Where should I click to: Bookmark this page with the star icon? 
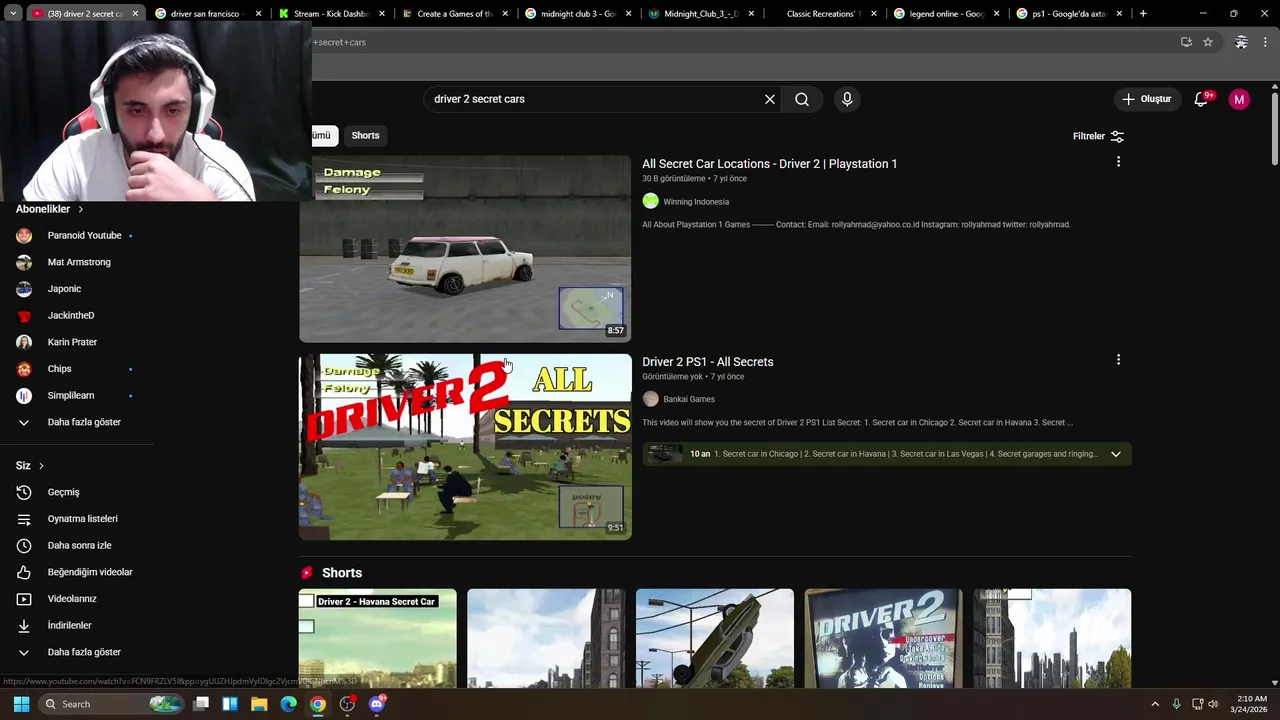[1208, 42]
